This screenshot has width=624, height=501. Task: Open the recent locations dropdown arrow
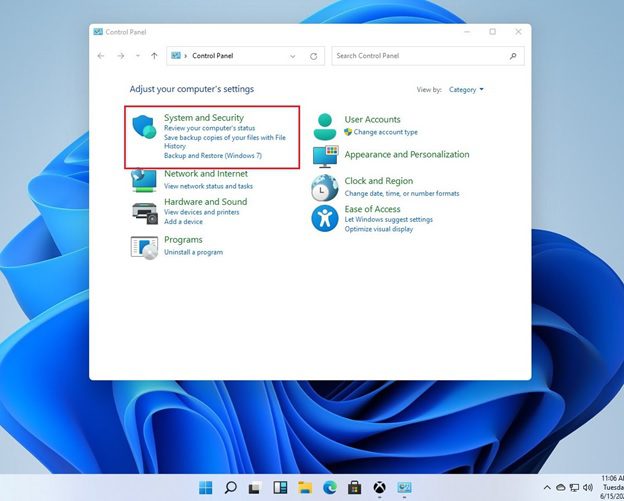[x=138, y=56]
